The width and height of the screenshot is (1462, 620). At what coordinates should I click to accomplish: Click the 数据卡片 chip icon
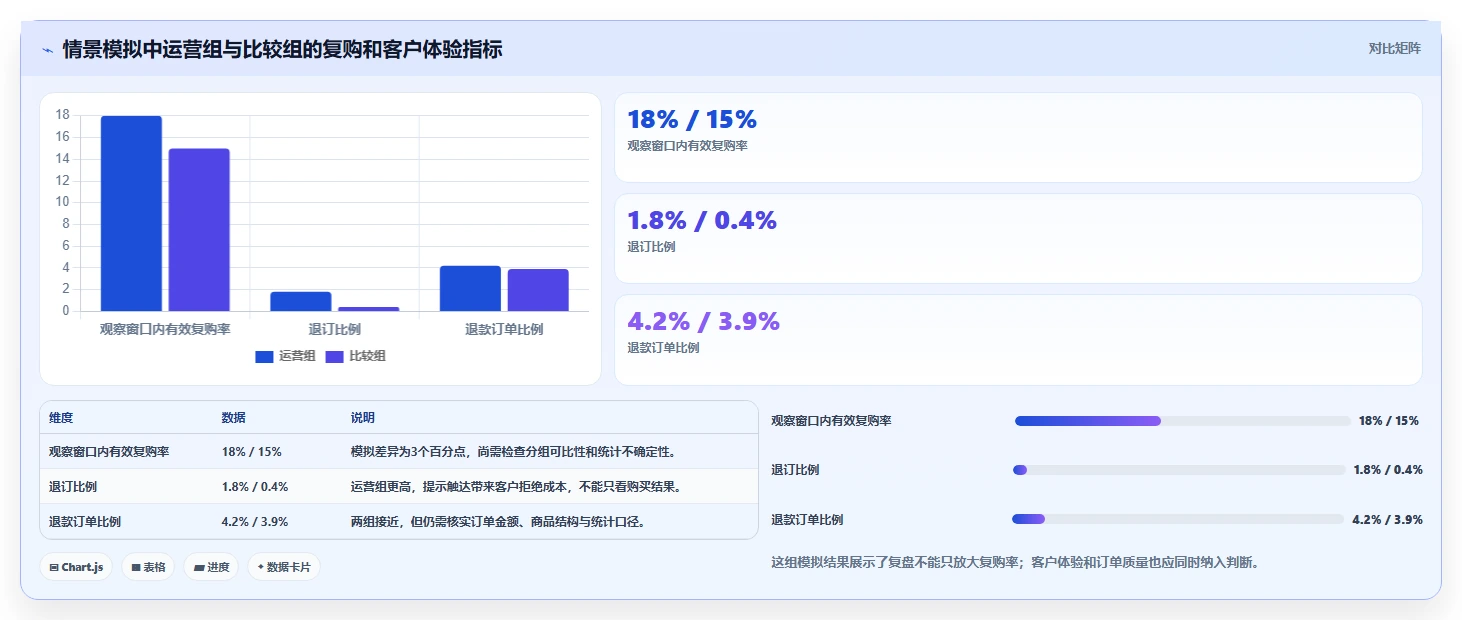coord(261,567)
